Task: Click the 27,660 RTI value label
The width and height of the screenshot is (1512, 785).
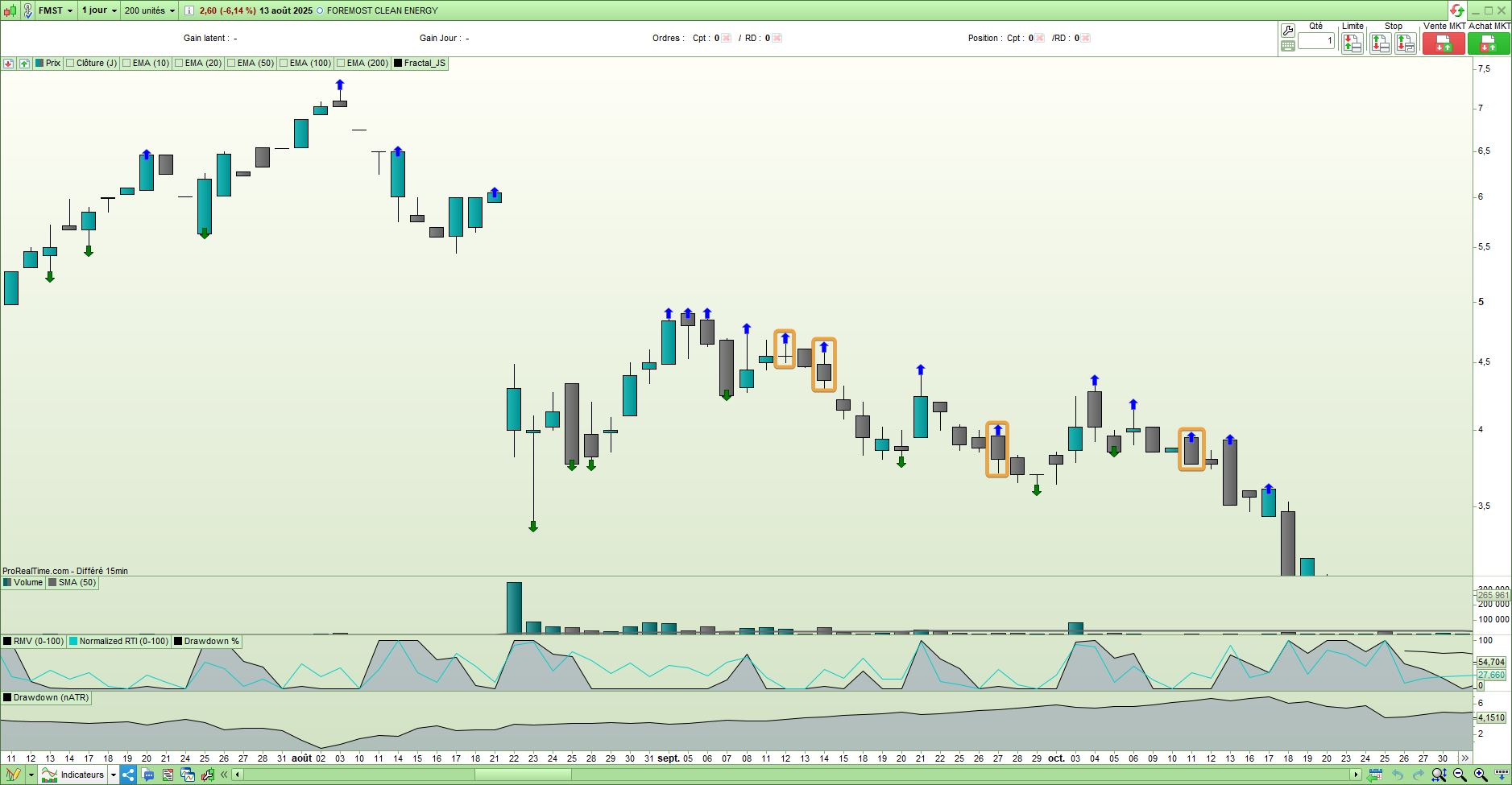Action: tap(1492, 676)
